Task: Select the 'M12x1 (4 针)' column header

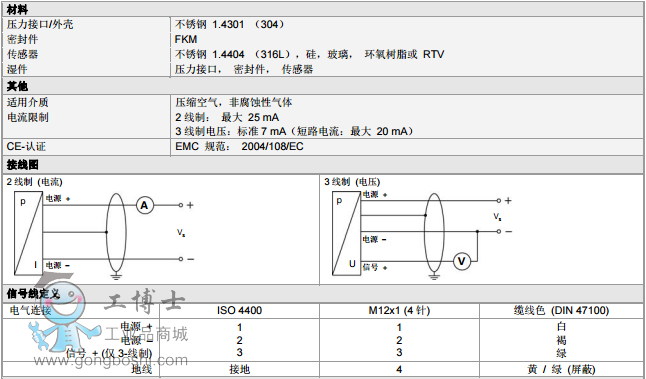Action: pos(399,310)
